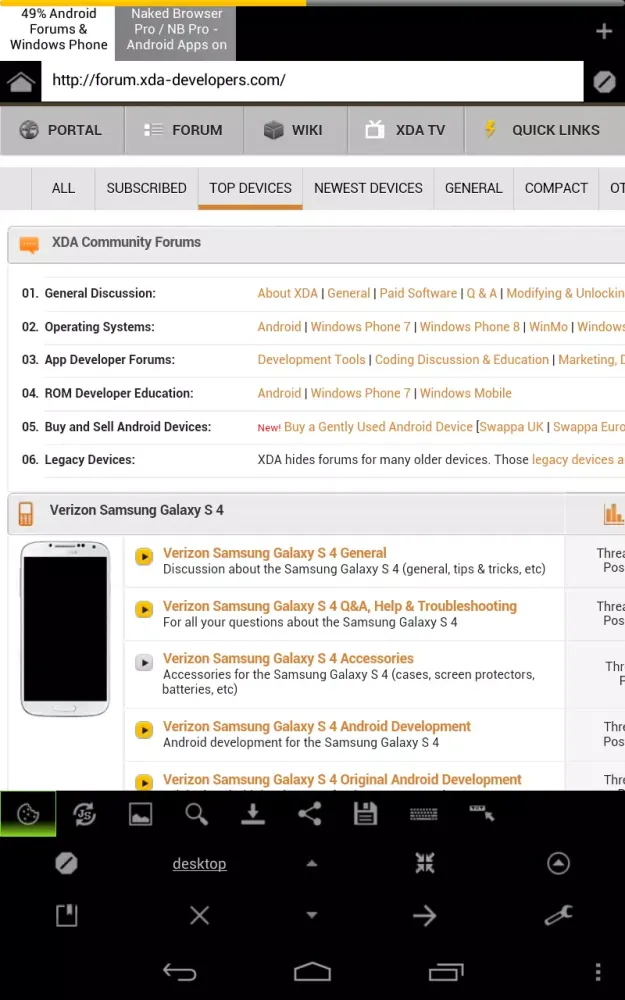Tap Verizon Samsung Galaxy S 4 header
Viewport: 625px width, 1000px height.
click(x=136, y=510)
